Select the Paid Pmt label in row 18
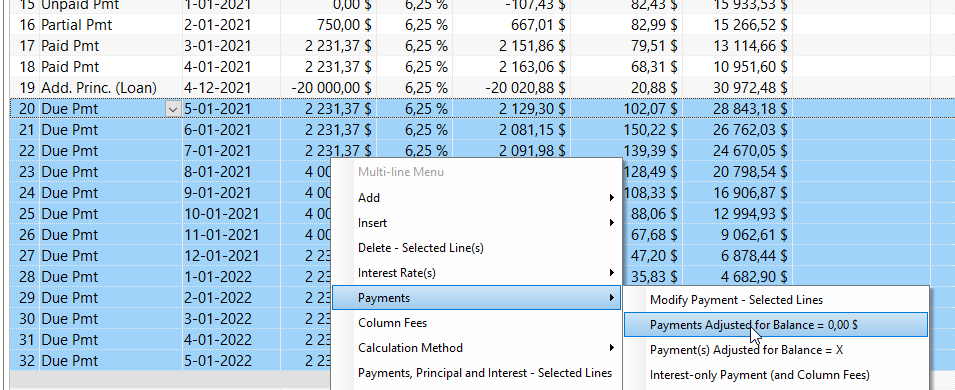 coord(70,67)
